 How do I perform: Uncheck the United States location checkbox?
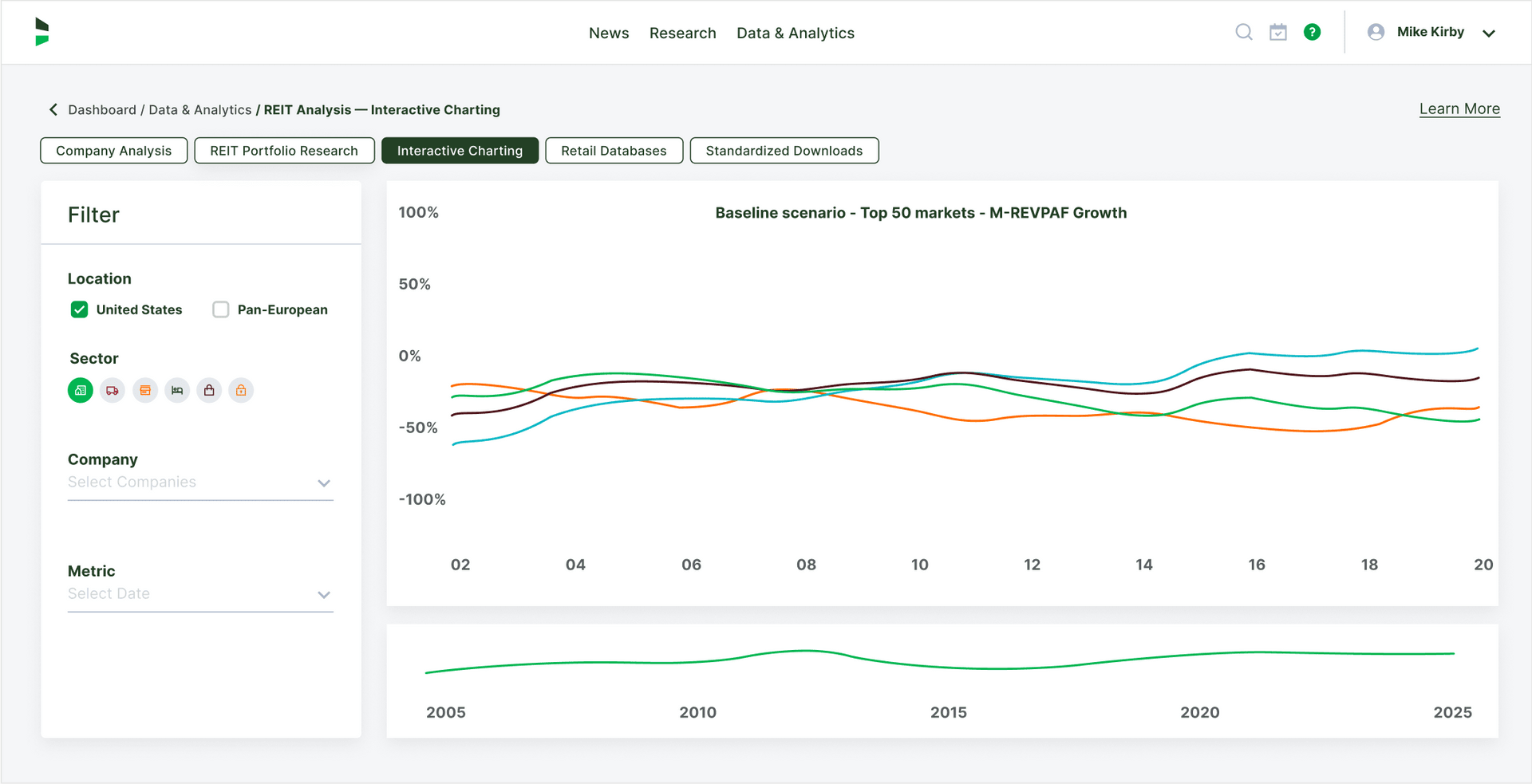tap(79, 309)
